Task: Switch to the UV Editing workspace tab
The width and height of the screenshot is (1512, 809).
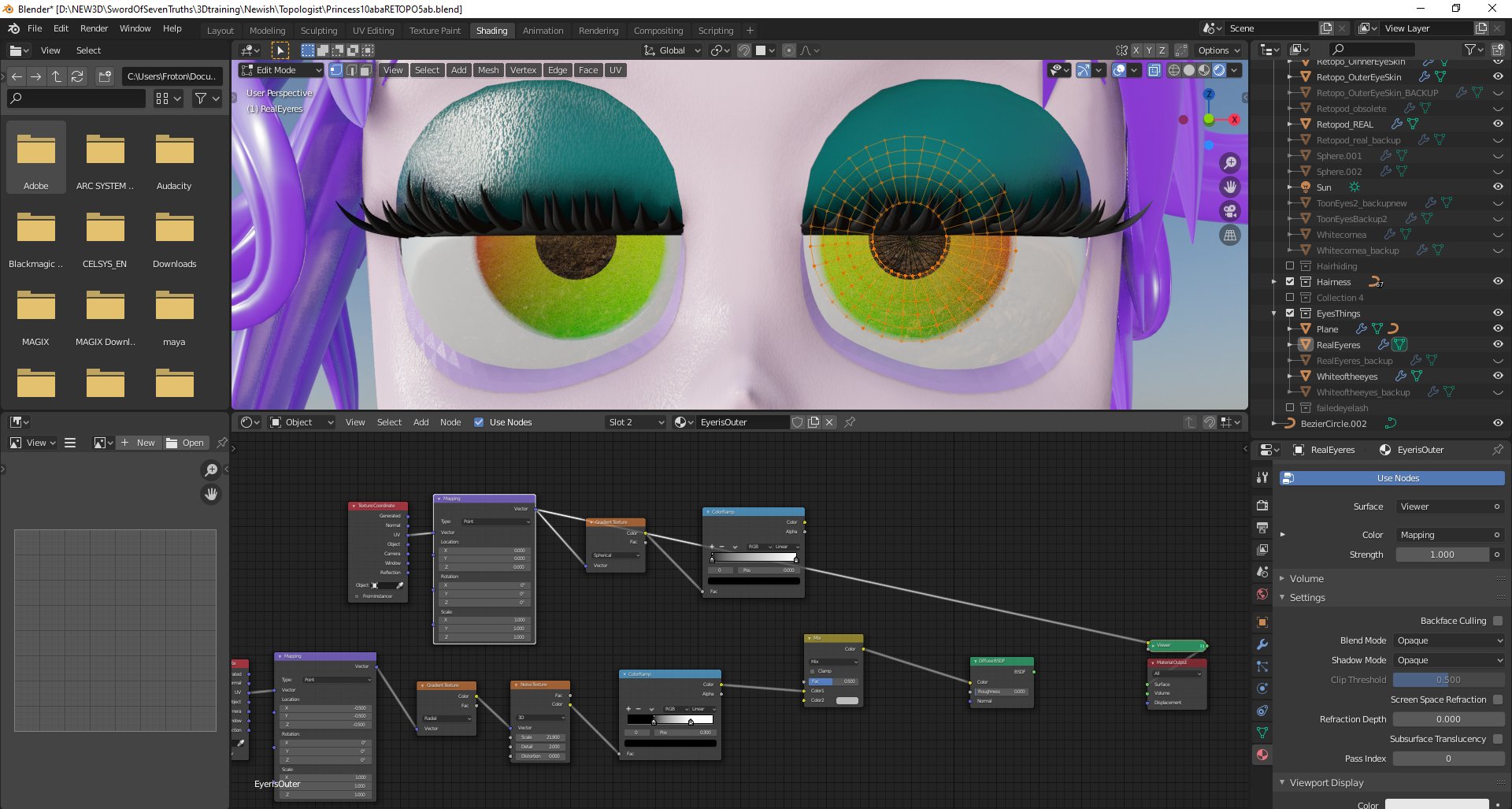Action: 373,31
